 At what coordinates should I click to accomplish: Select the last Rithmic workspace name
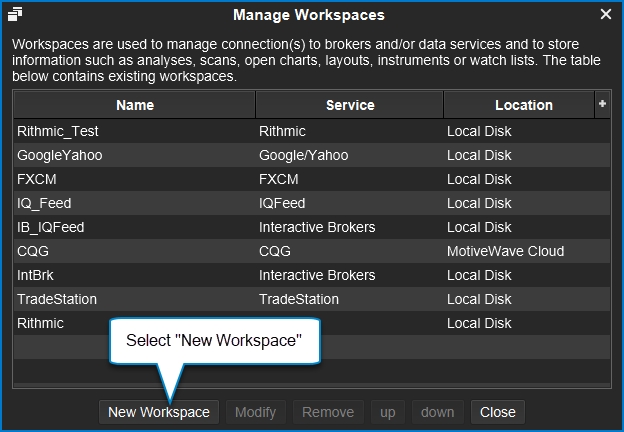[x=40, y=323]
